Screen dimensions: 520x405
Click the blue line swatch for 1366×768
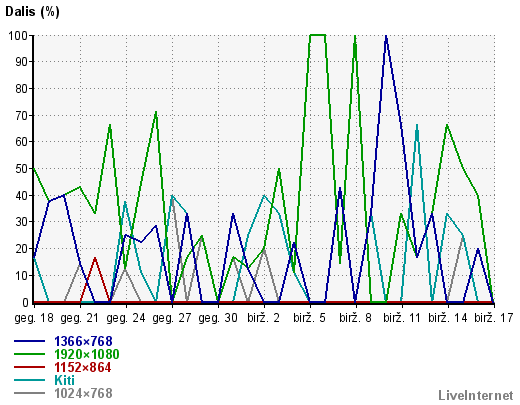[29, 341]
